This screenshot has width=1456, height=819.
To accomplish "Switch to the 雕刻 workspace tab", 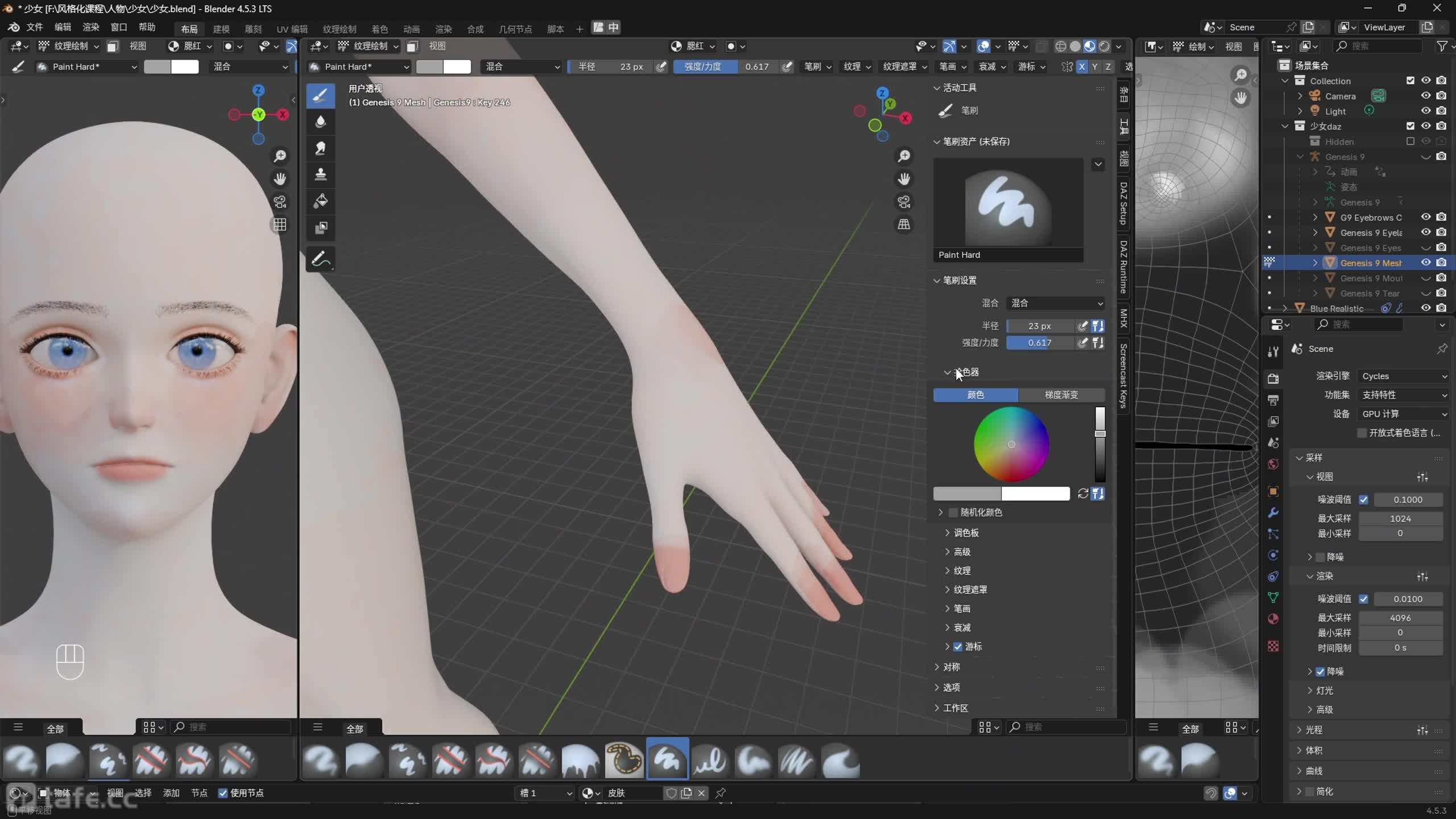I will [253, 29].
